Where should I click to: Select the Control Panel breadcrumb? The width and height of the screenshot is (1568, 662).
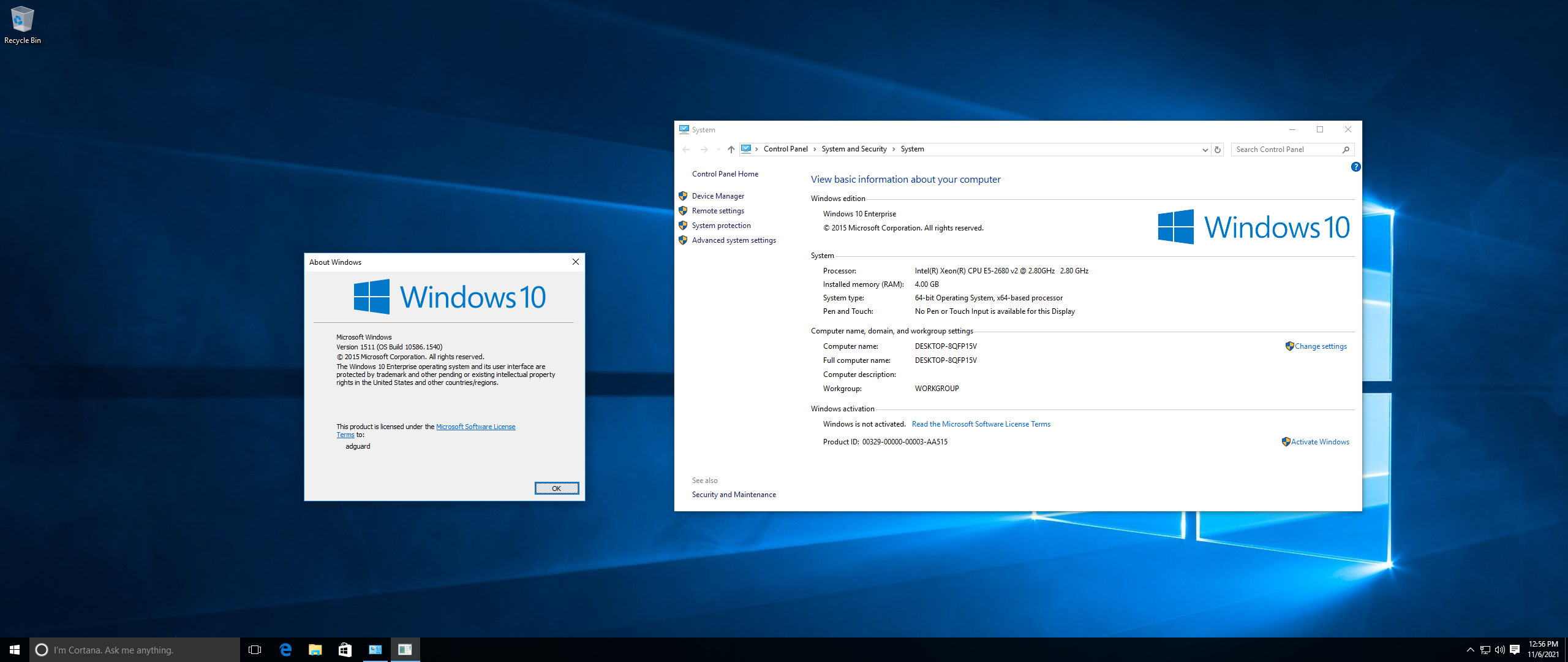785,149
